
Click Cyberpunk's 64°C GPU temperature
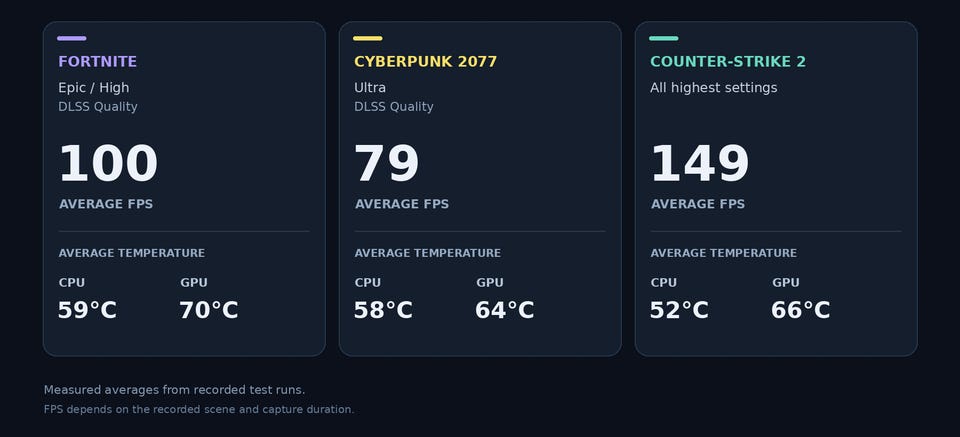[x=504, y=310]
